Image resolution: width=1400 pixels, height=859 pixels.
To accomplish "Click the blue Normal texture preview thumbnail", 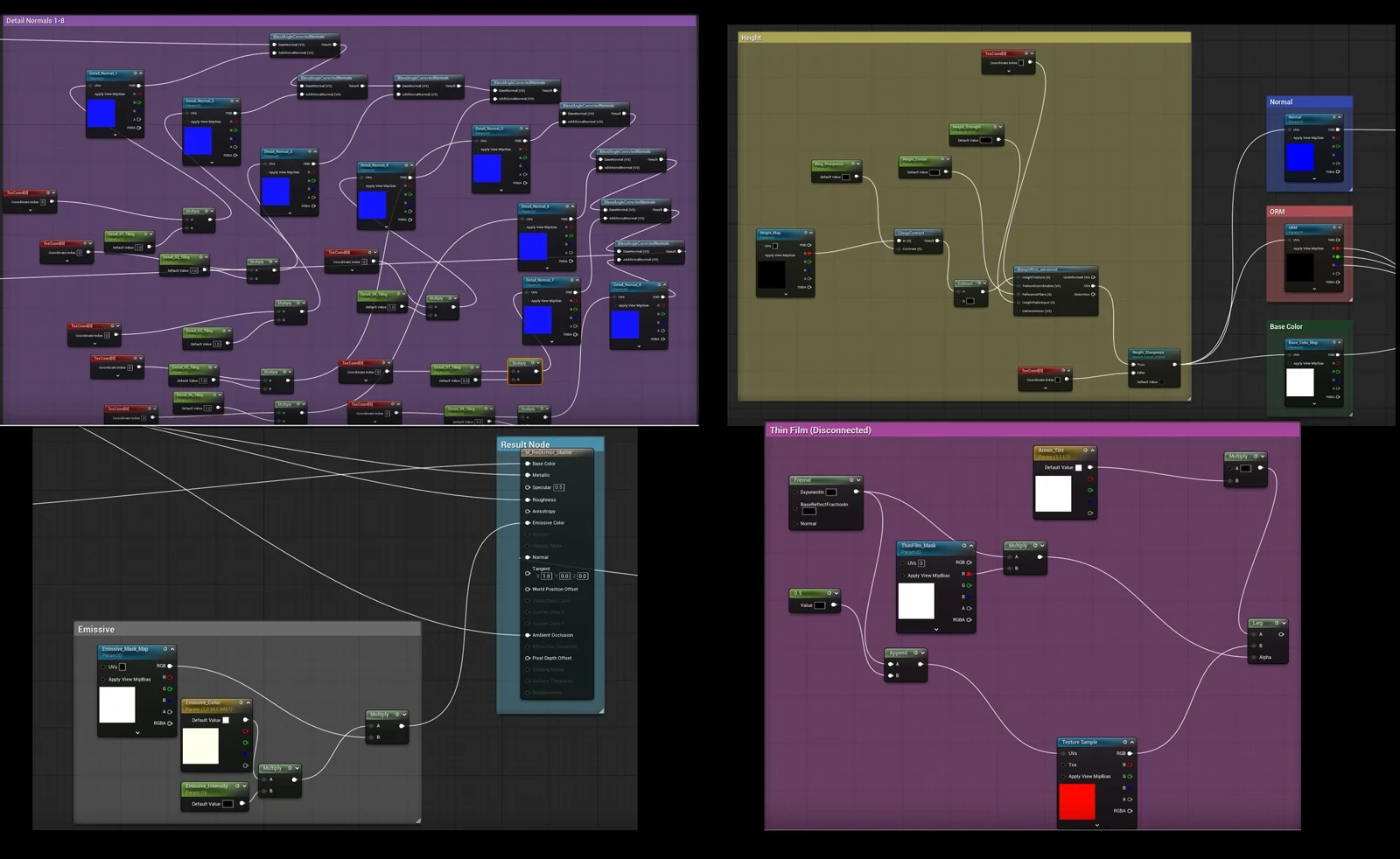I will (1300, 157).
